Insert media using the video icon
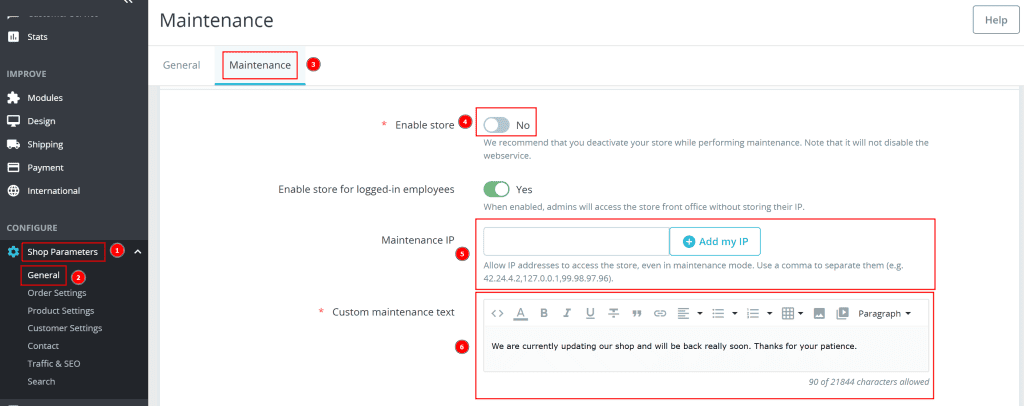Viewport: 1024px width, 406px height. pos(842,313)
